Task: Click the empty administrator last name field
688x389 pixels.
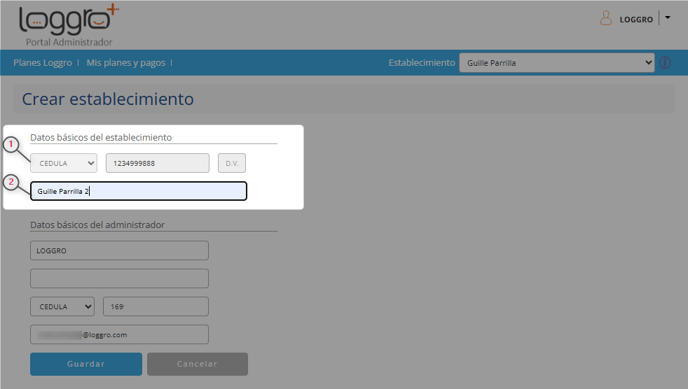Action: [119, 278]
